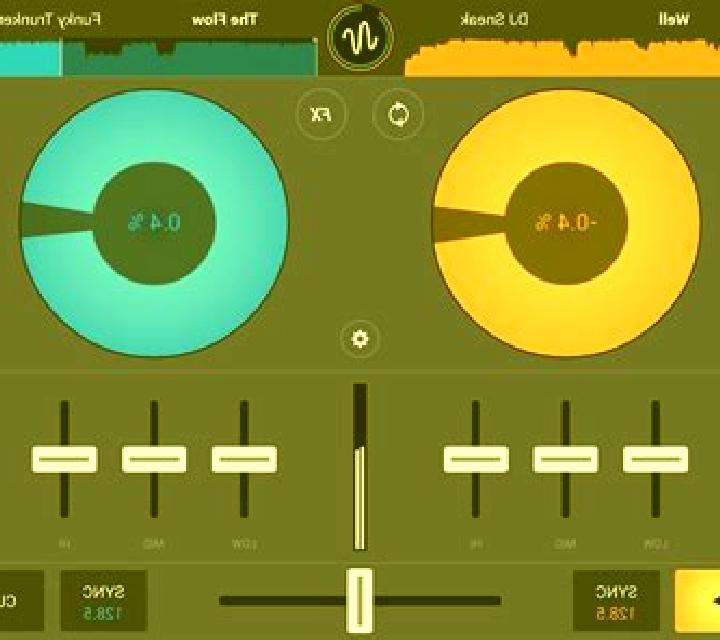
Task: Open the FX effects panel
Action: (x=321, y=114)
